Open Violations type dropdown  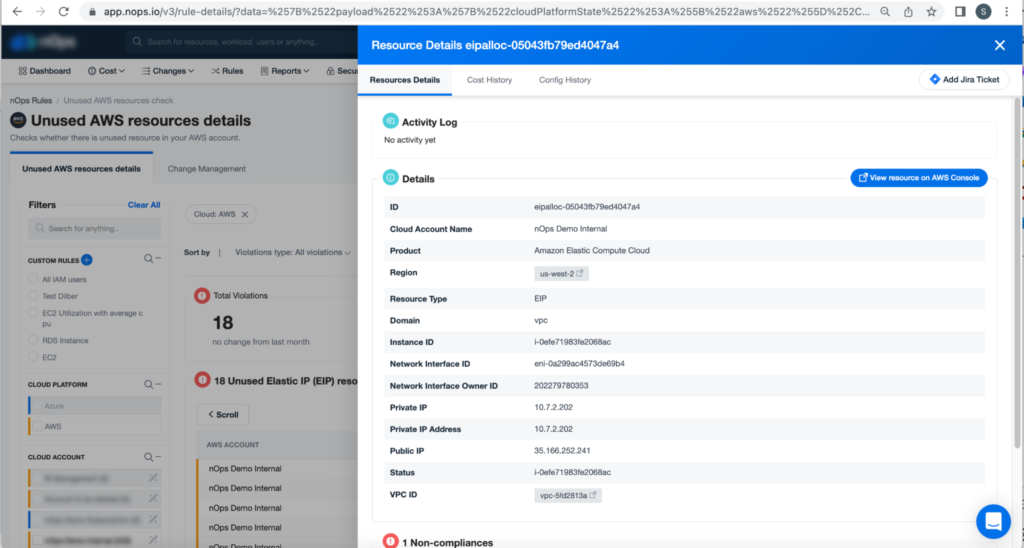(293, 252)
